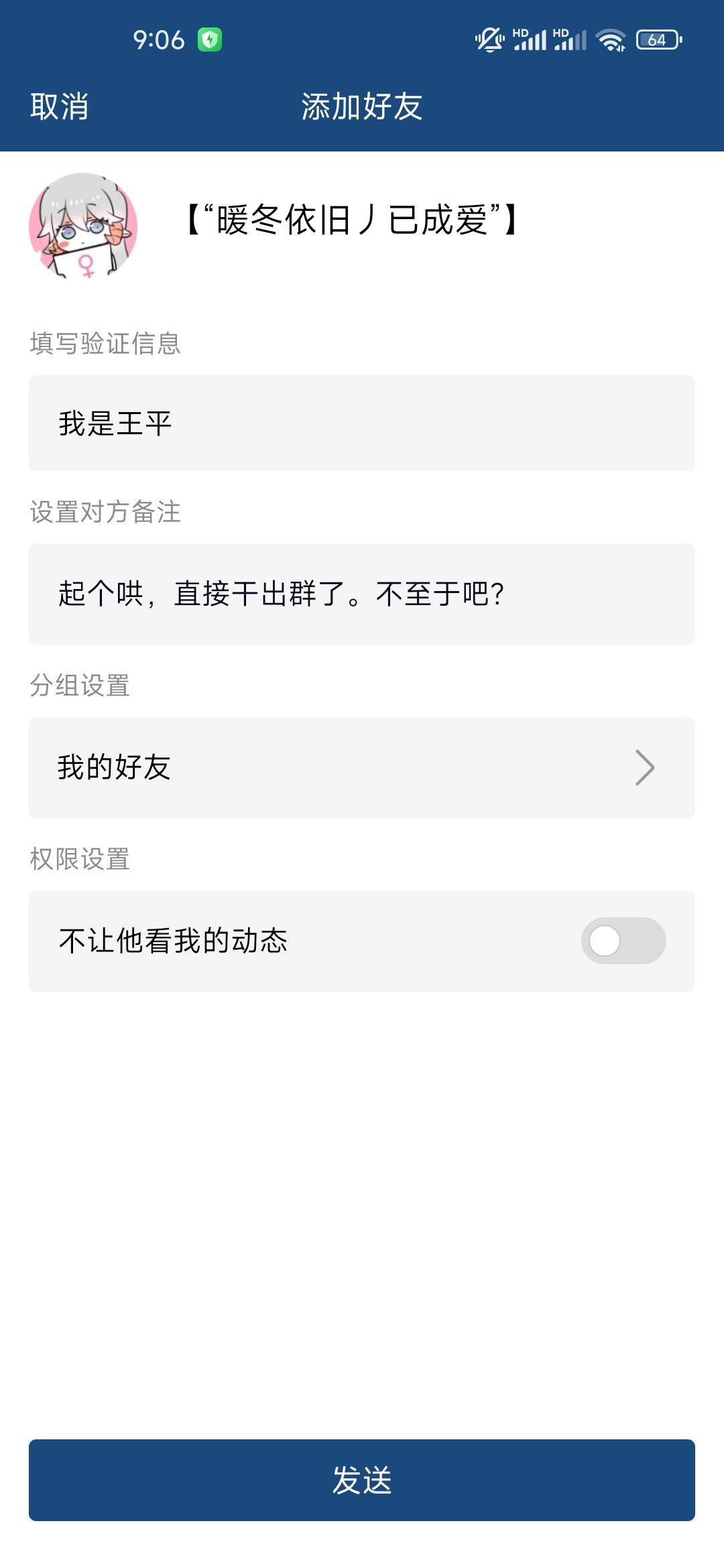Tap the "分组设置" section label

(80, 685)
